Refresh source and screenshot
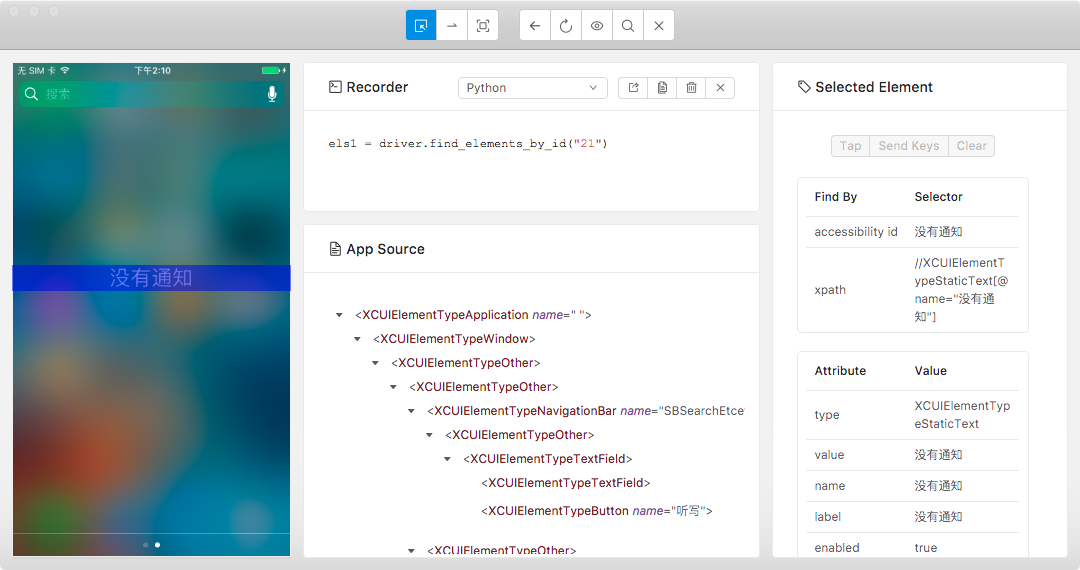Screen dimensions: 1080x570 click(x=566, y=25)
